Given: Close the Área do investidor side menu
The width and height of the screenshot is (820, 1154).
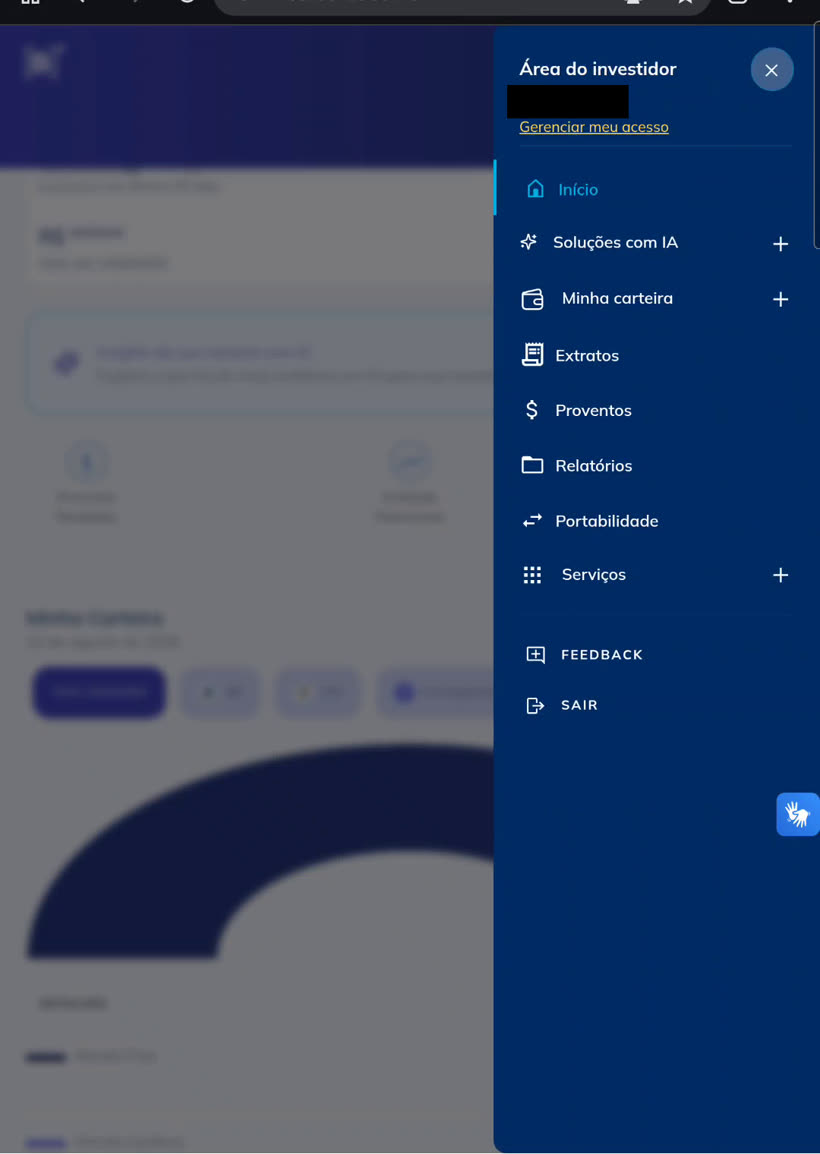Looking at the screenshot, I should pos(771,70).
